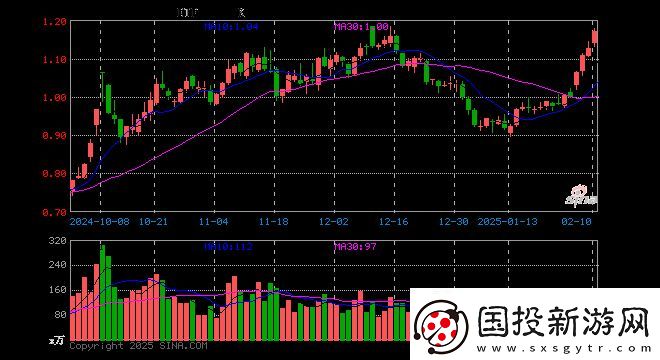The width and height of the screenshot is (660, 360).
Task: Open the www.sxsgytr.com link
Action: click(564, 348)
